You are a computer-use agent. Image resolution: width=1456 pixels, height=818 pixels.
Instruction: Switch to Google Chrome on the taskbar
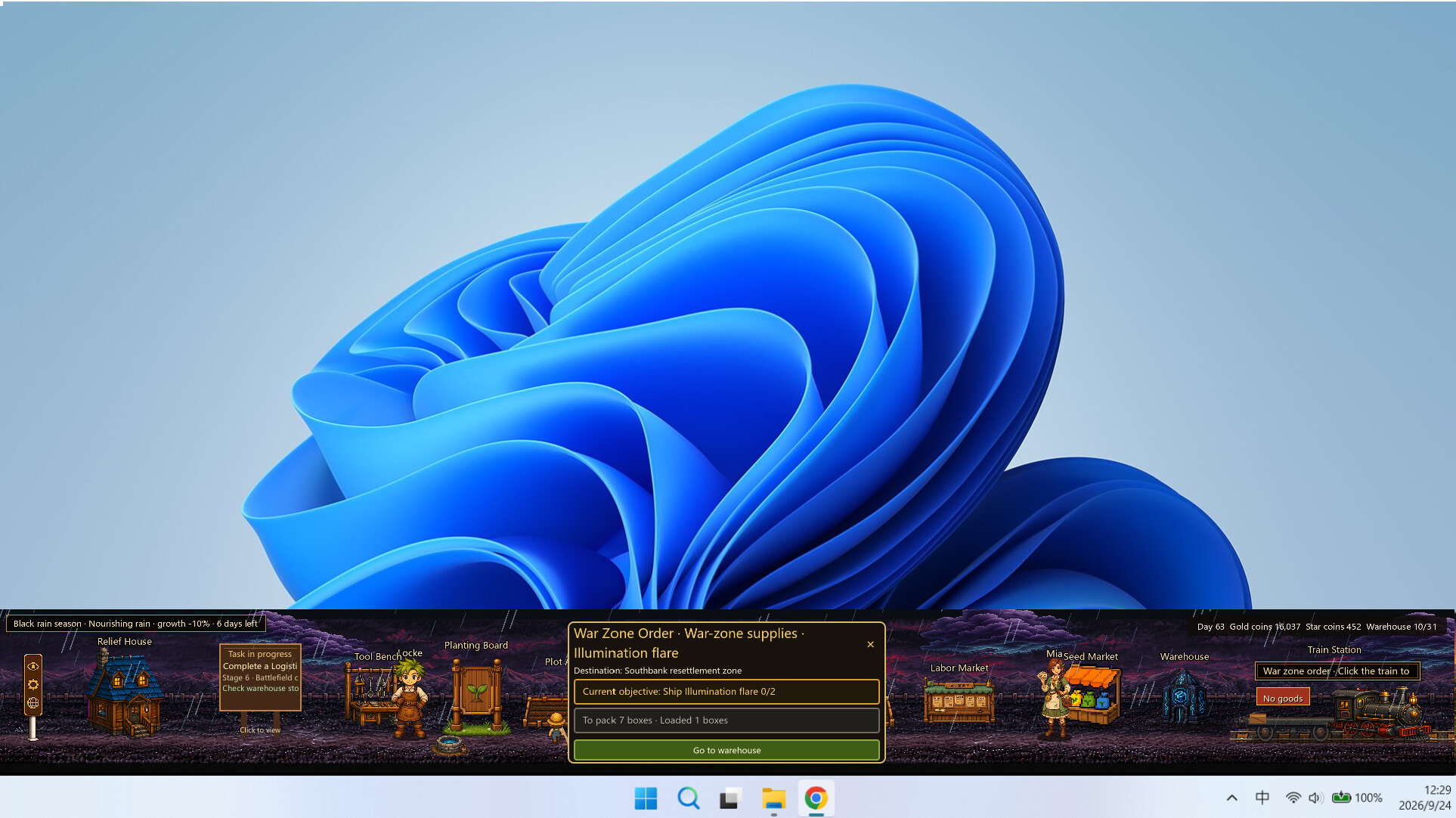point(816,798)
